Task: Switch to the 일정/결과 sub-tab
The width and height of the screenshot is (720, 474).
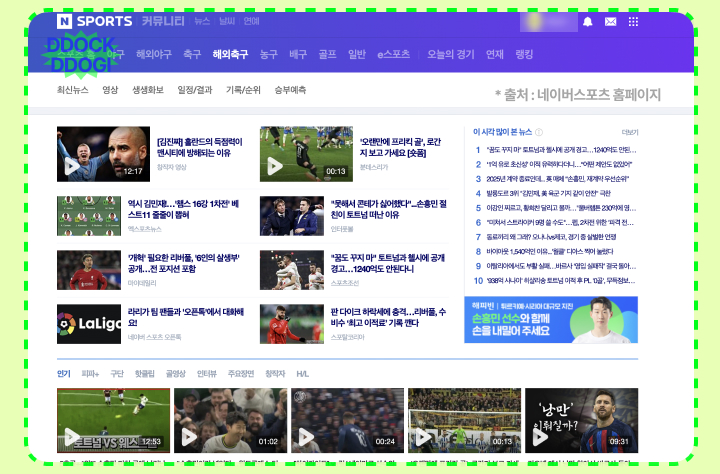Action: point(195,90)
